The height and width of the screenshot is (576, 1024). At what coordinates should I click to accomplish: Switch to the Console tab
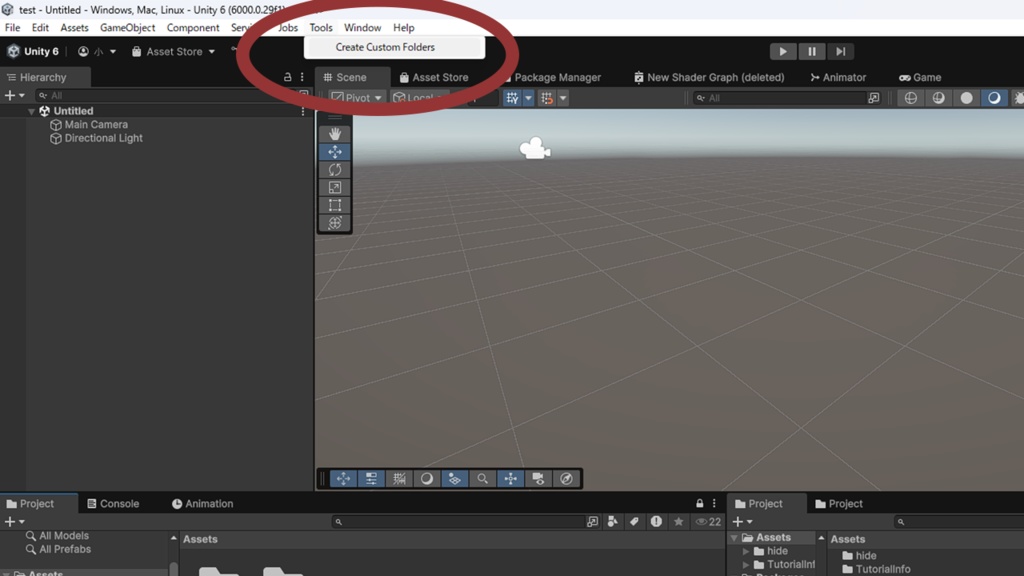pos(113,503)
